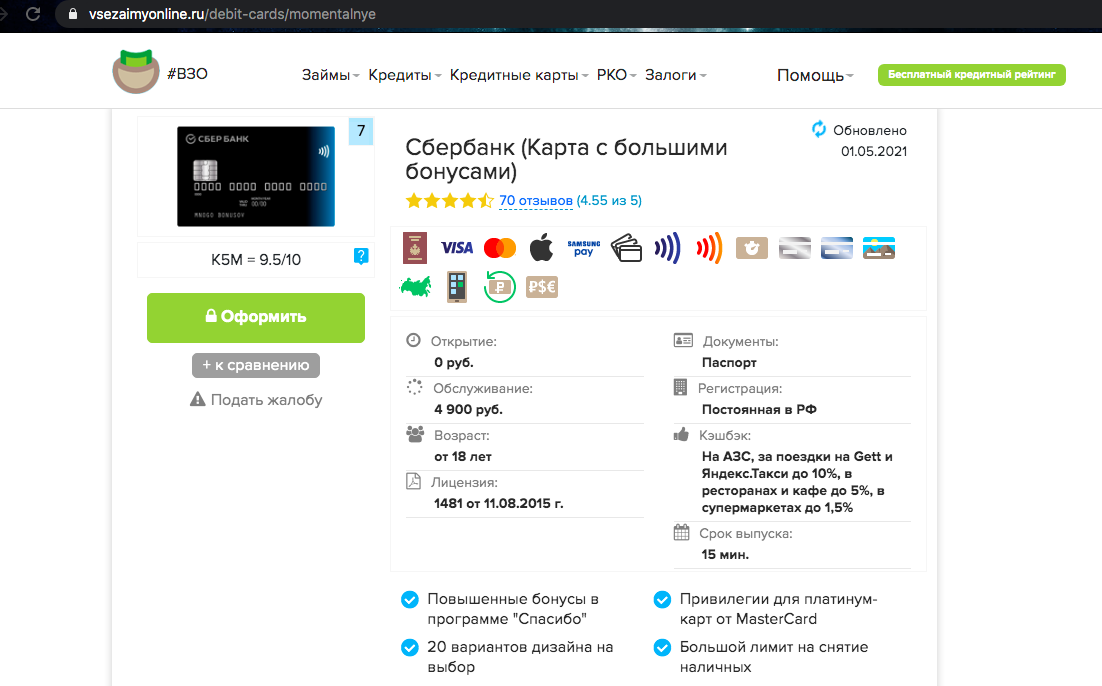Click the mobile app phone icon
The height and width of the screenshot is (686, 1102).
pyautogui.click(x=457, y=287)
